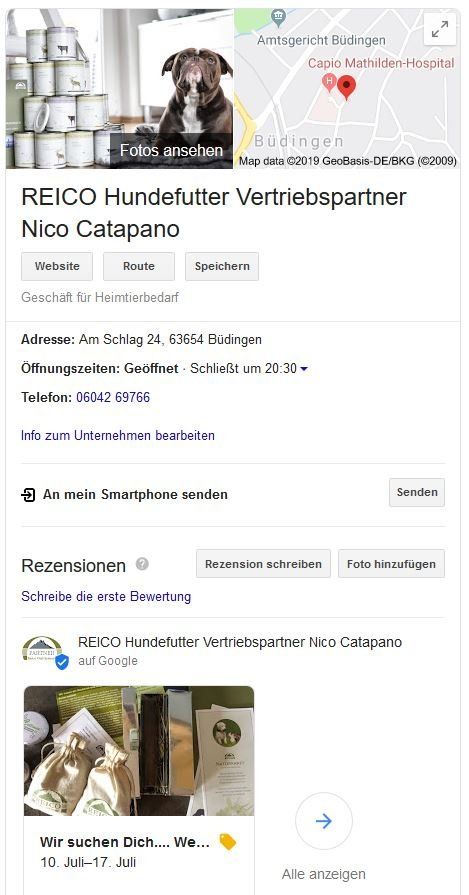Image resolution: width=469 pixels, height=895 pixels.
Task: Expand the map with the fullscreen arrows icon
Action: click(x=440, y=29)
